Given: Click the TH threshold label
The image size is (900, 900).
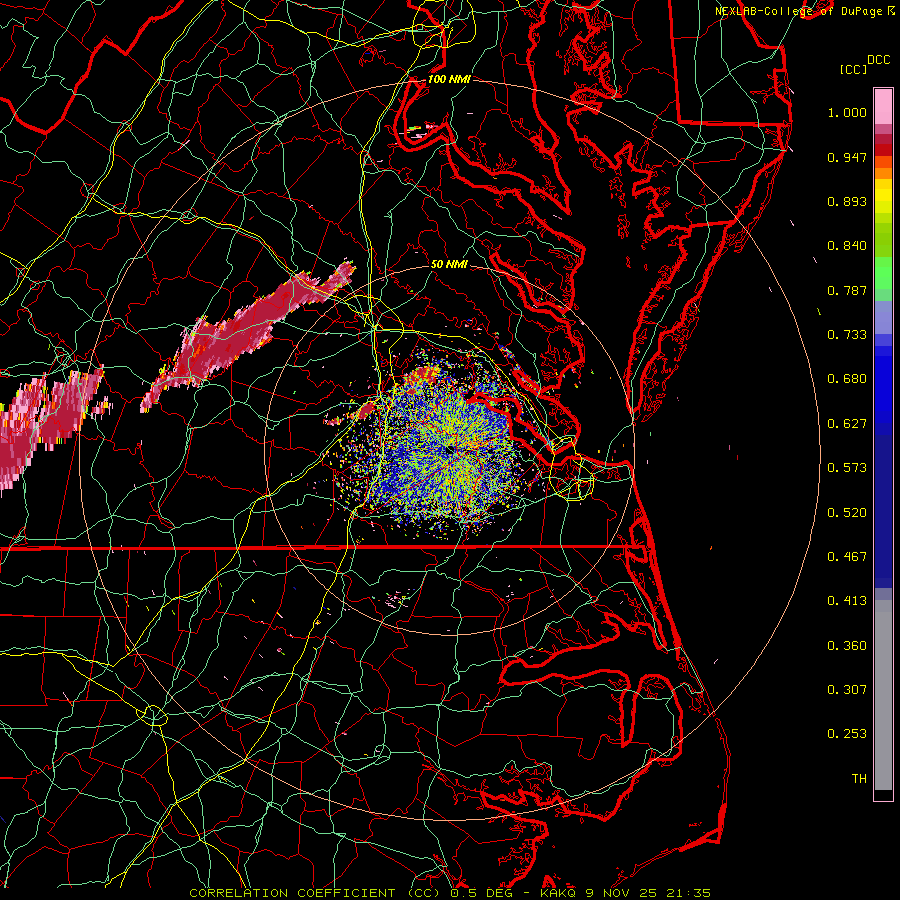Looking at the screenshot, I should [859, 779].
